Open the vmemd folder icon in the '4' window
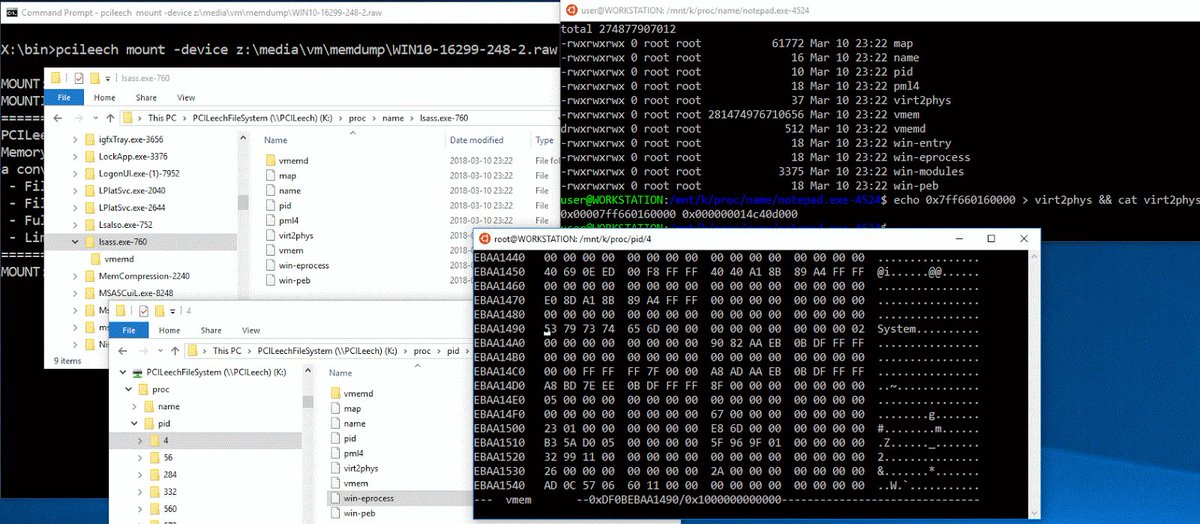1200x524 pixels. (335, 393)
